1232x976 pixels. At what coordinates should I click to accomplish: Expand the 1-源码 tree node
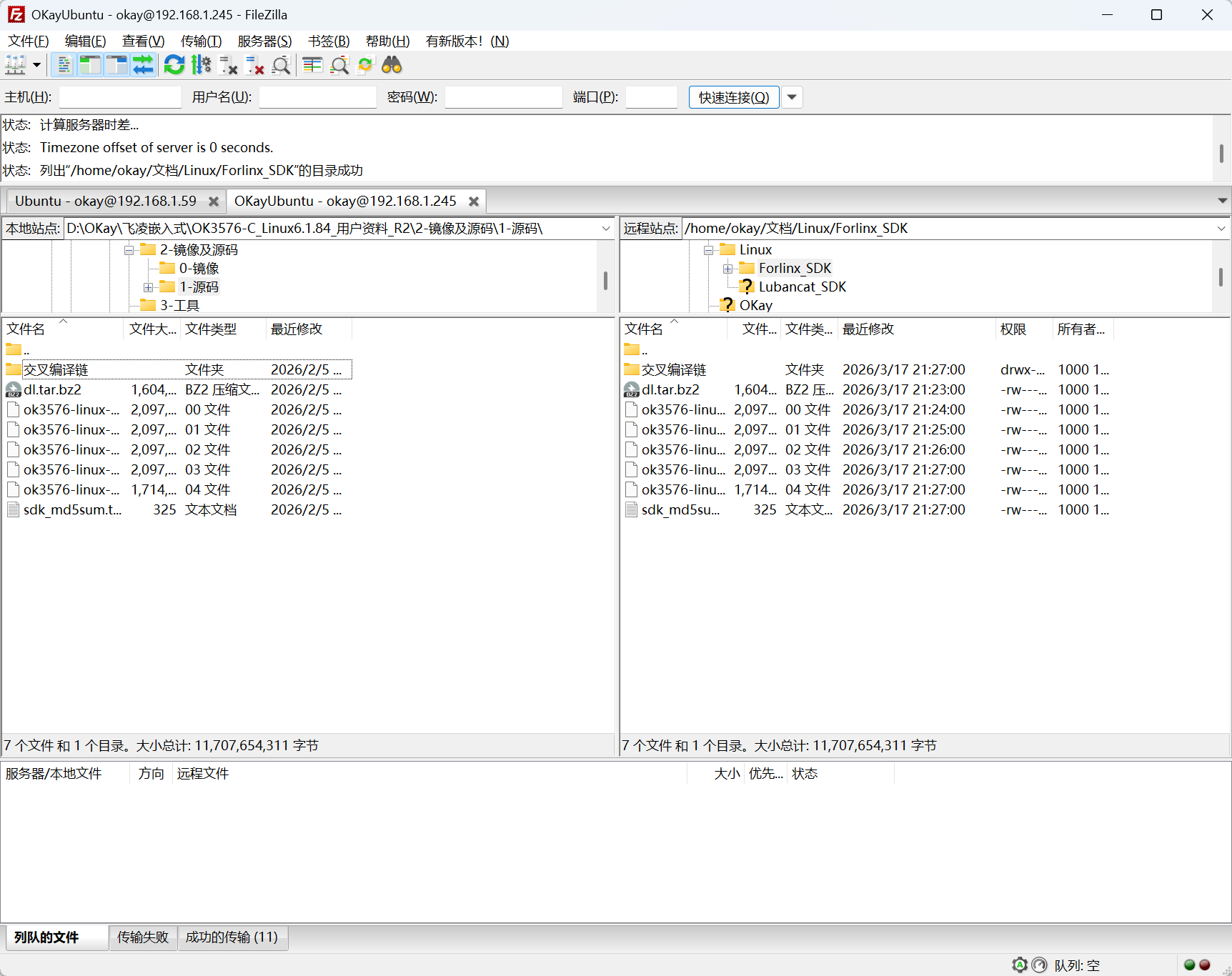[x=148, y=287]
